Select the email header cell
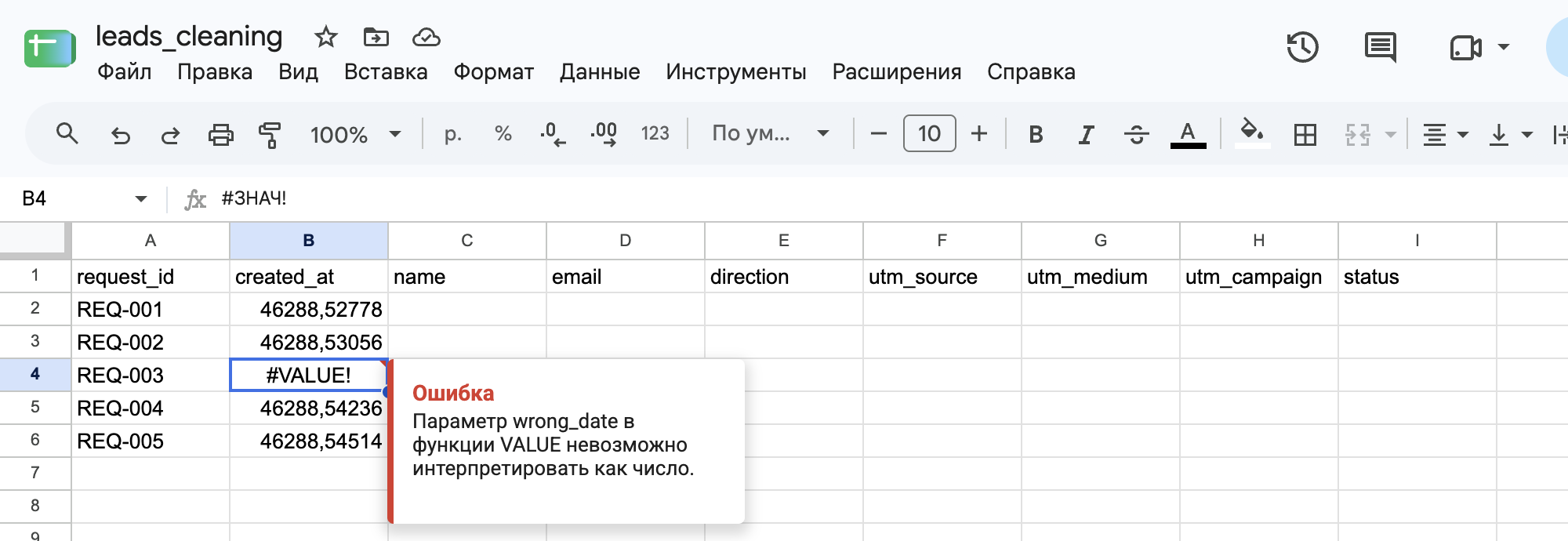This screenshot has width=1568, height=541. point(626,276)
